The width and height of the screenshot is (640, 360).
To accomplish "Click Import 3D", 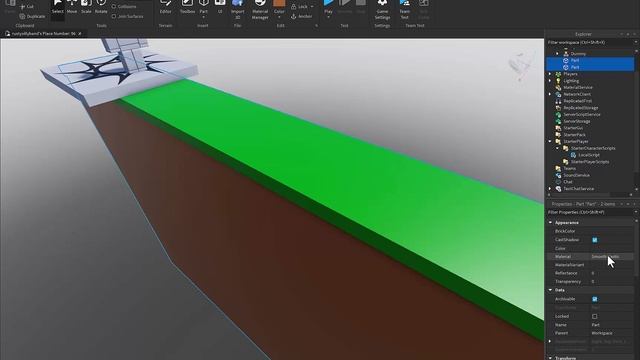I will coord(238,9).
